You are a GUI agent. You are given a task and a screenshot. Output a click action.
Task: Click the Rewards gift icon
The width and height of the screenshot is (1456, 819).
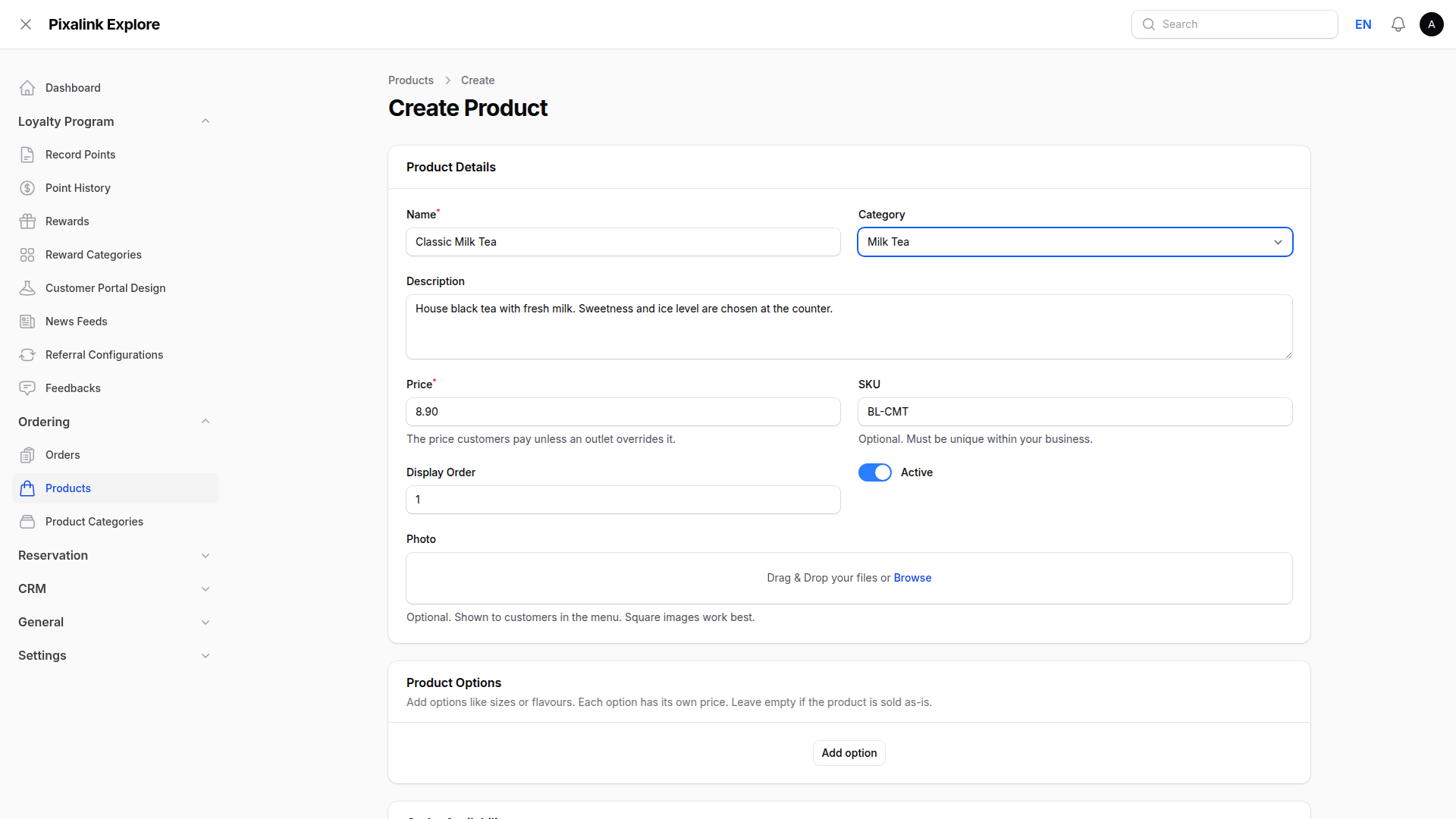click(x=27, y=221)
